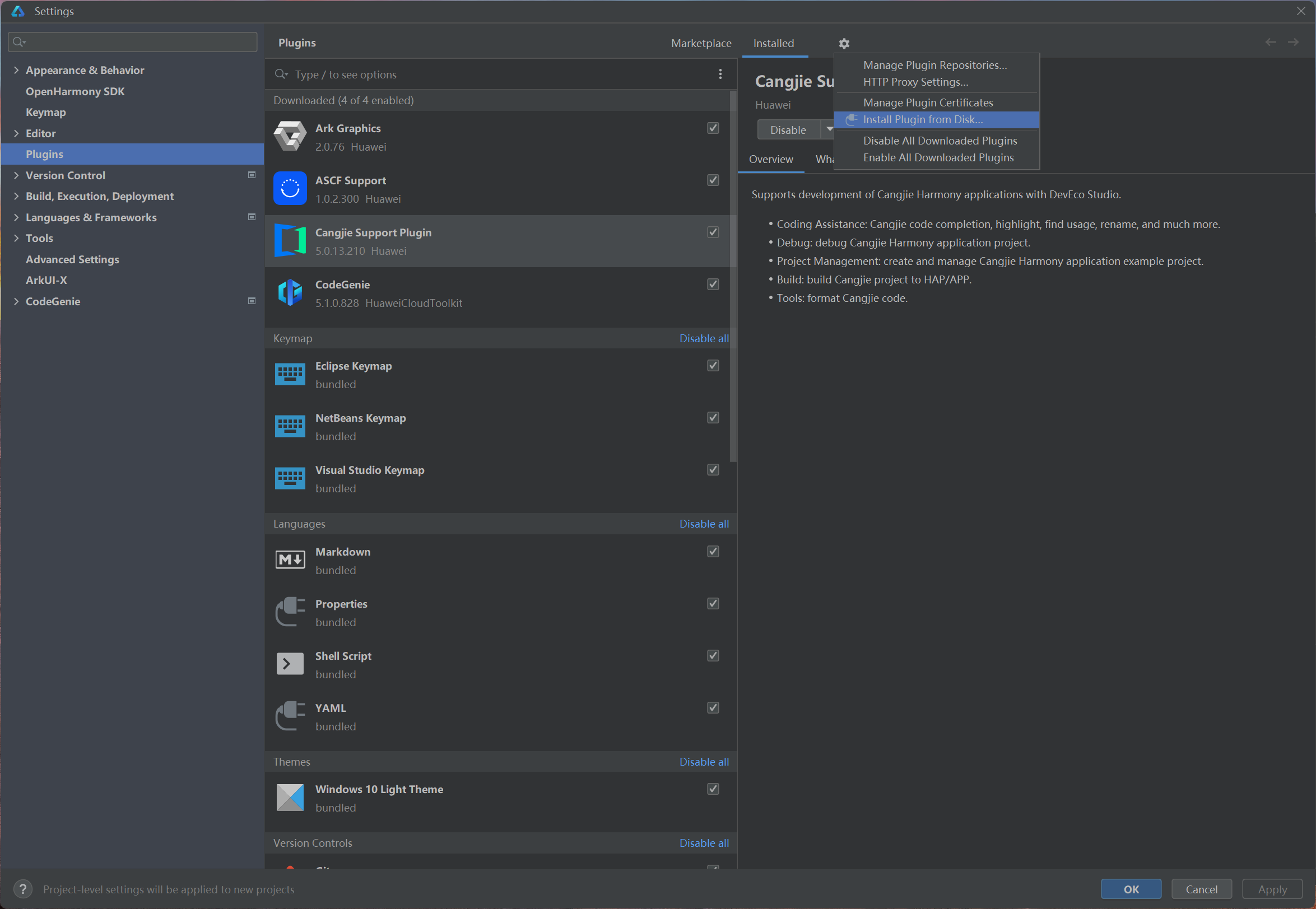Click the Windows 10 Light Theme icon

coord(290,798)
